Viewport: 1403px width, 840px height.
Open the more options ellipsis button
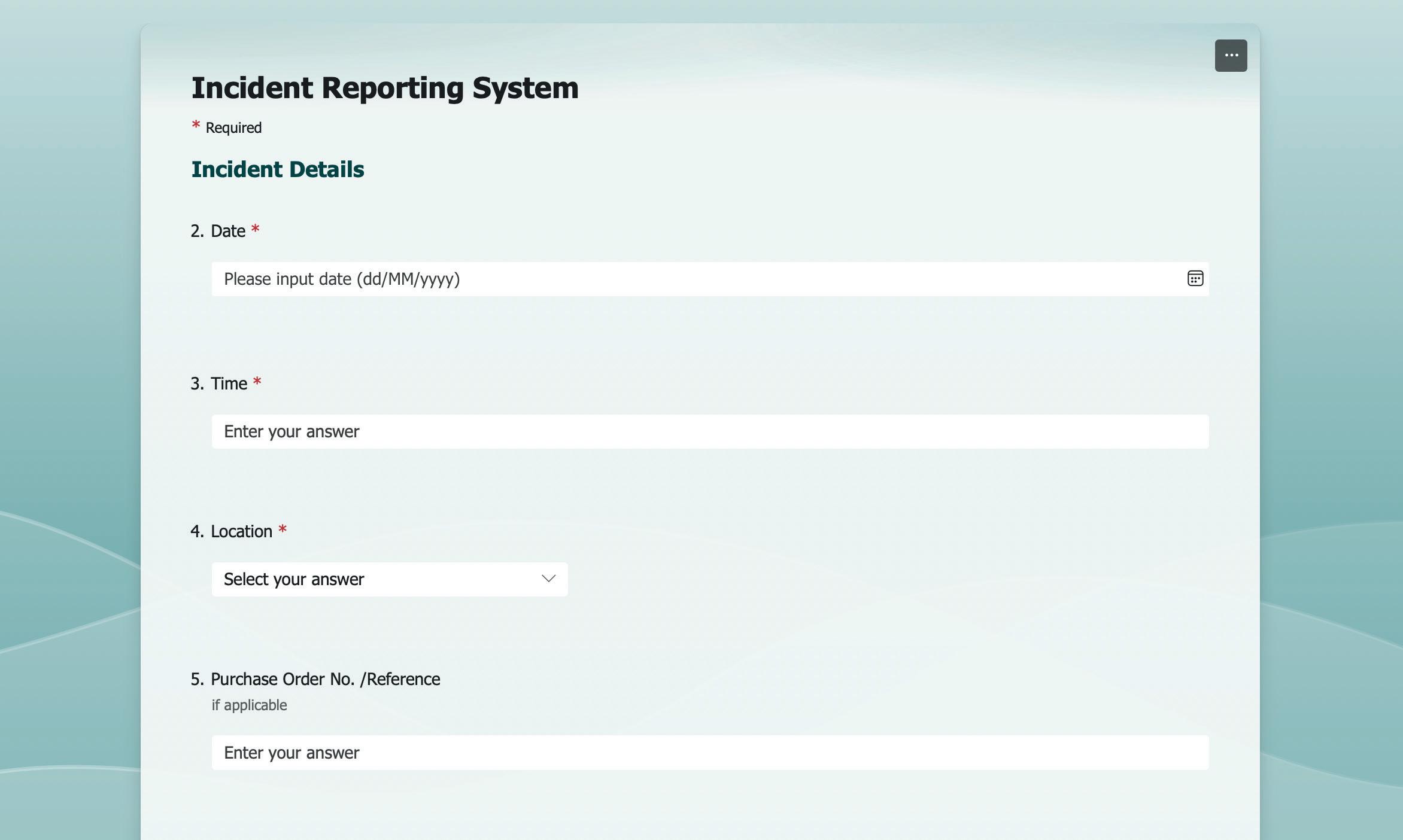point(1231,56)
